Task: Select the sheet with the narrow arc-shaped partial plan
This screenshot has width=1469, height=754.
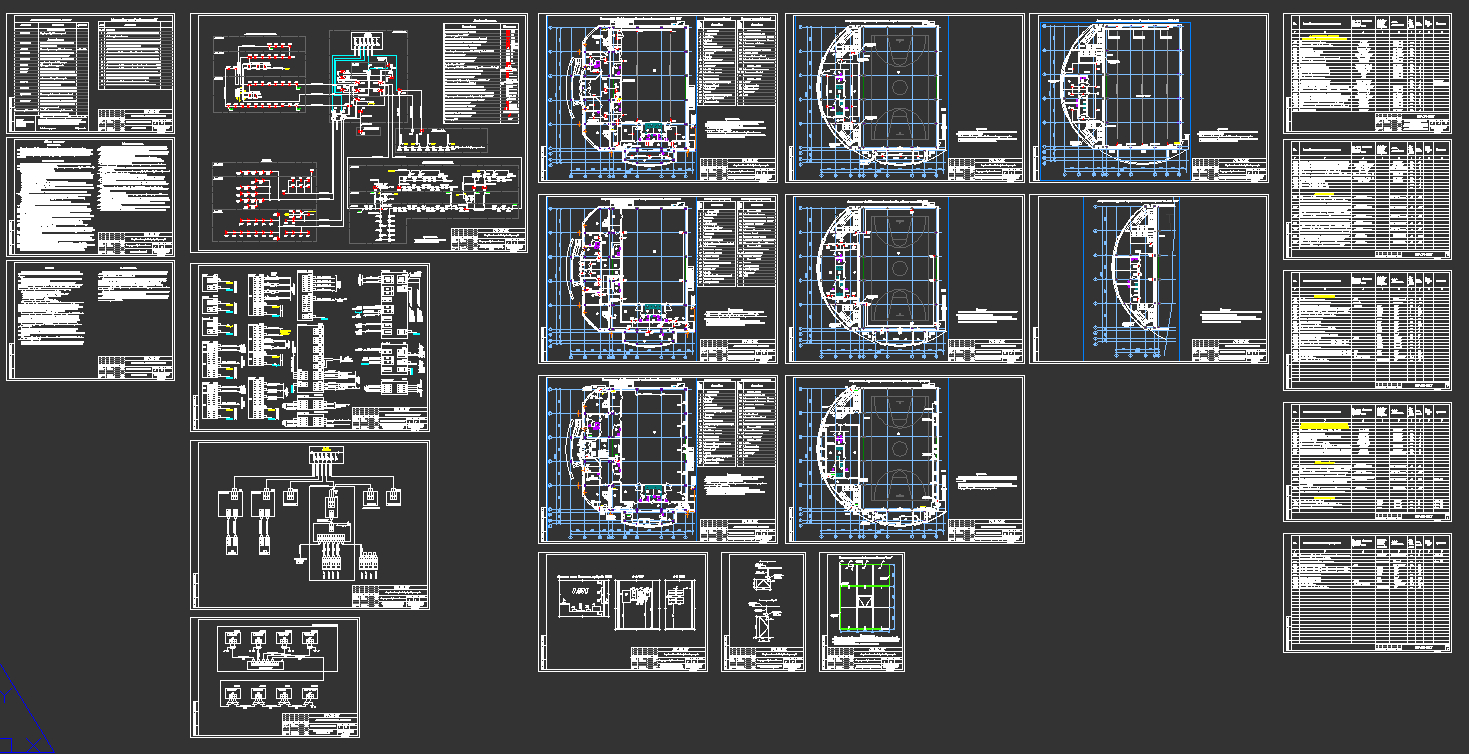Action: point(1149,278)
